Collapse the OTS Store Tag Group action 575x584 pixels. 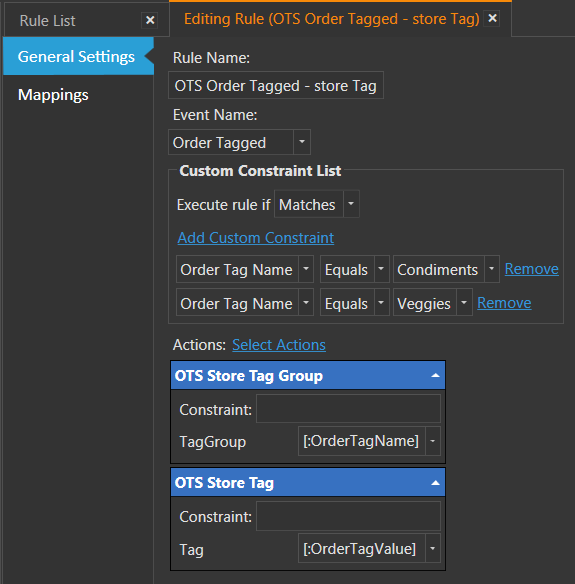(435, 375)
